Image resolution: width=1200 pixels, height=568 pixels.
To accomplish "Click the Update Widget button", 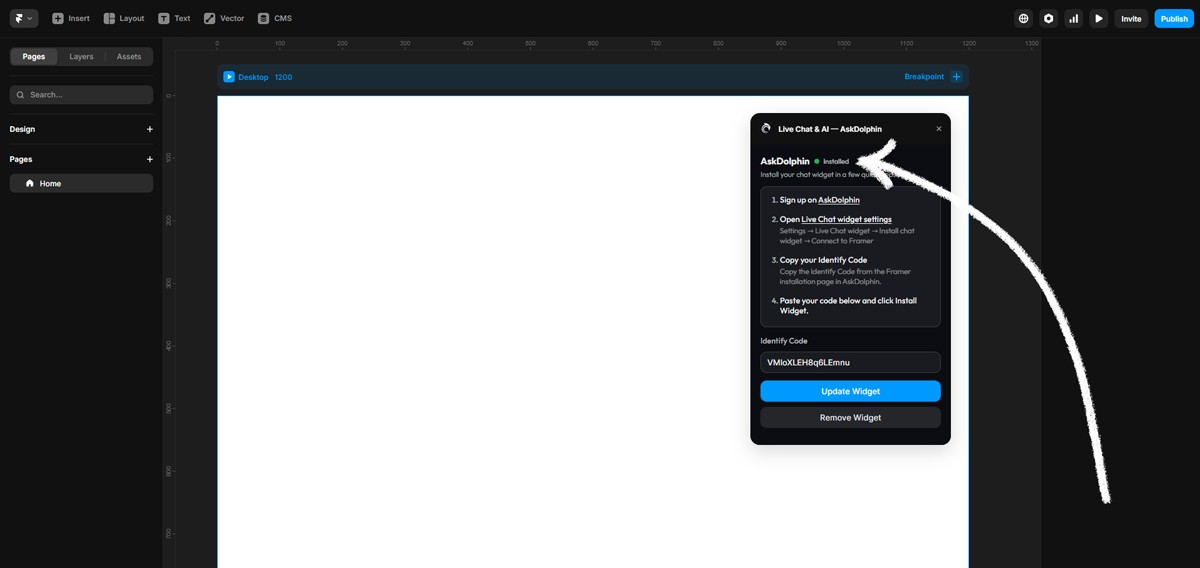I will pyautogui.click(x=850, y=391).
